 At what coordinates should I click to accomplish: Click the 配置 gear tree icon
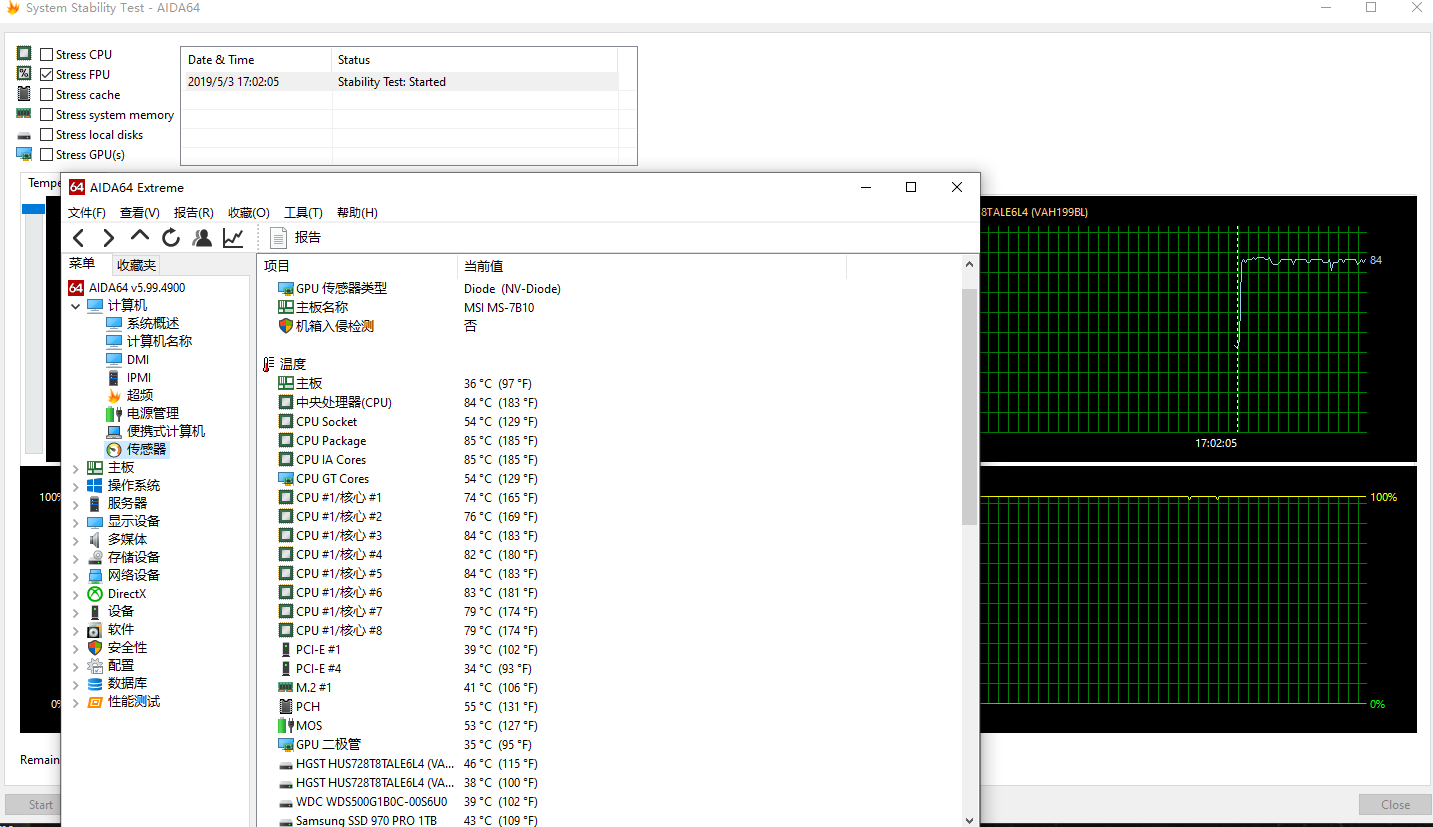[95, 665]
